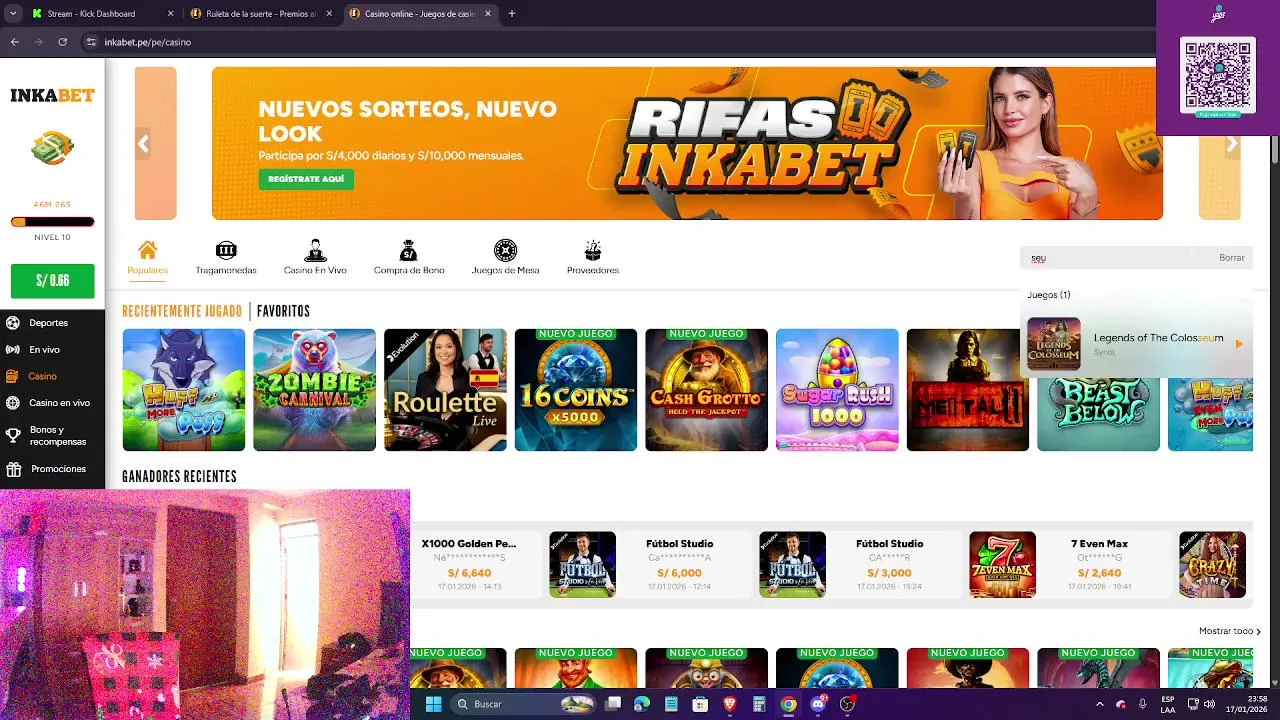The width and height of the screenshot is (1280, 720).
Task: Click the INKABET logo
Action: 52,96
